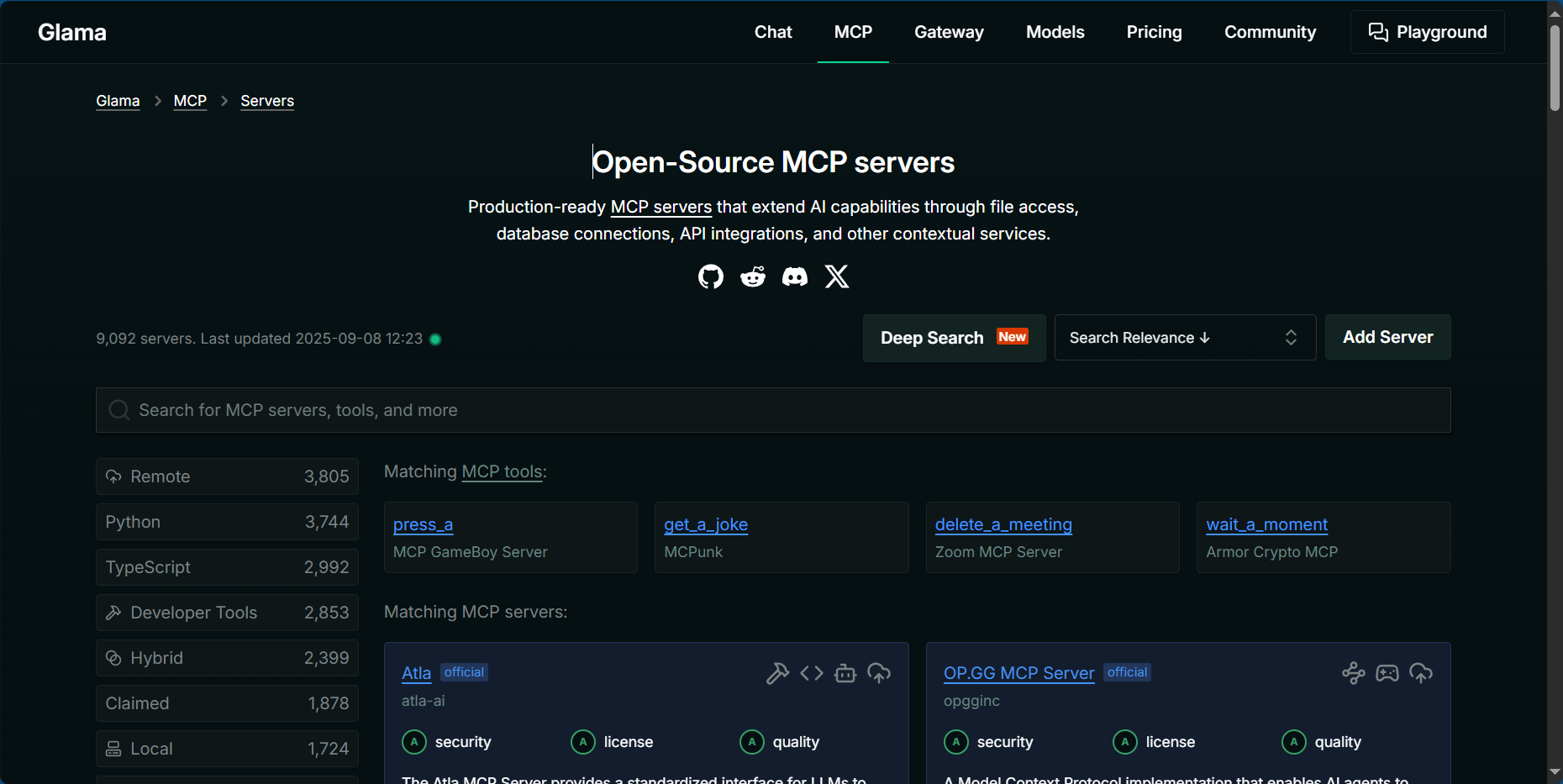Viewport: 1563px width, 784px height.
Task: Open the Search Relevance sort dropdown
Action: (x=1185, y=338)
